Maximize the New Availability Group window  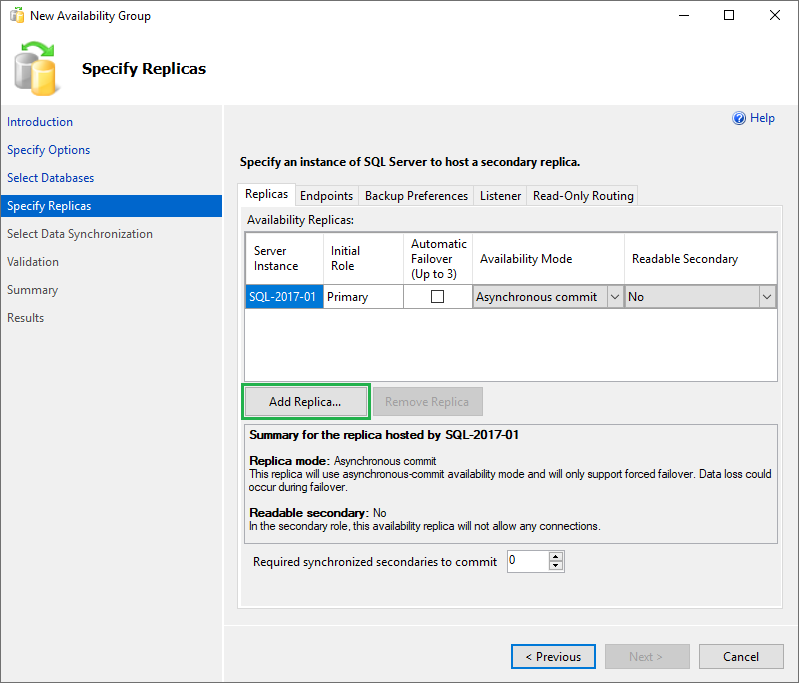729,15
